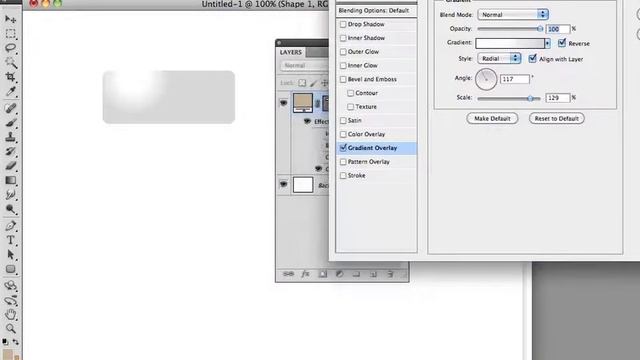Select the Gradient tool
The width and height of the screenshot is (640, 360).
(11, 180)
